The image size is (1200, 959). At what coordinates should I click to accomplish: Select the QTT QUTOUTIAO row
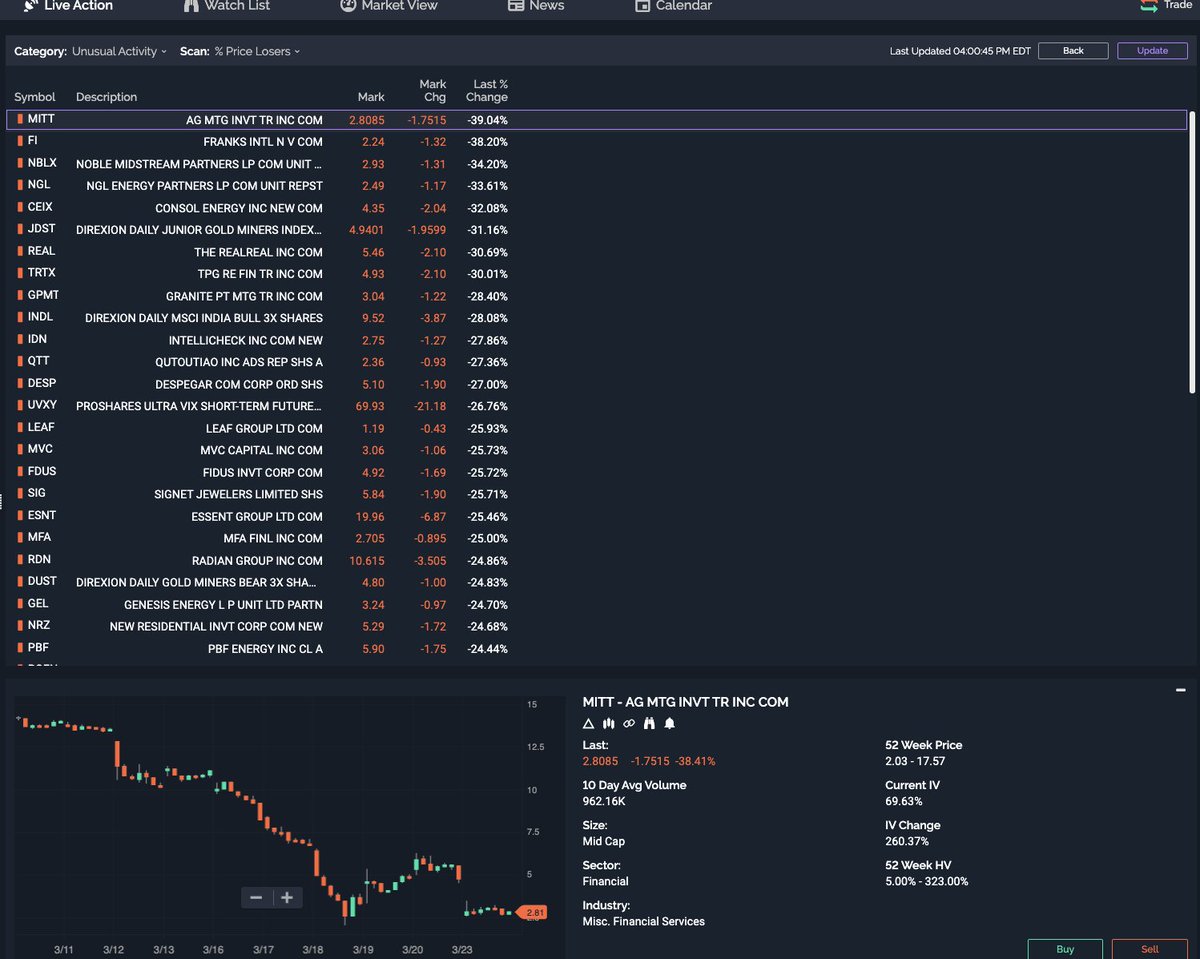(597, 362)
